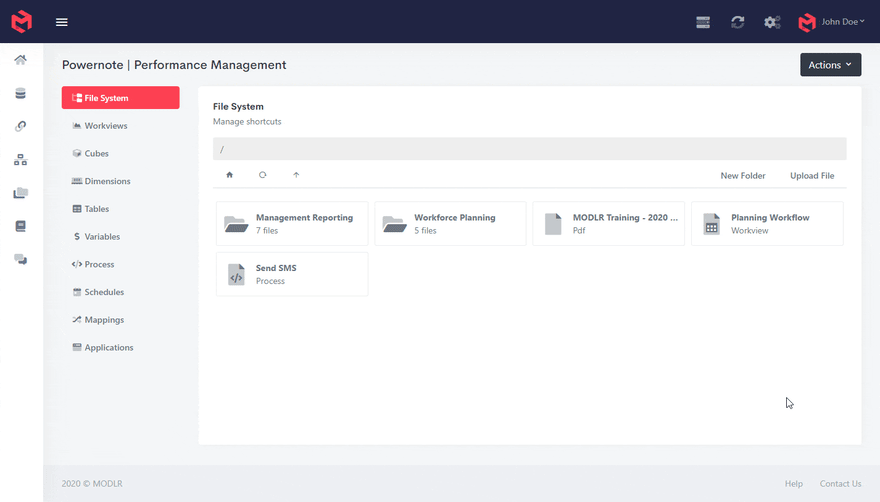The width and height of the screenshot is (880, 502).
Task: Open MODLR Training - 2020 PDF file
Action: pyautogui.click(x=608, y=223)
